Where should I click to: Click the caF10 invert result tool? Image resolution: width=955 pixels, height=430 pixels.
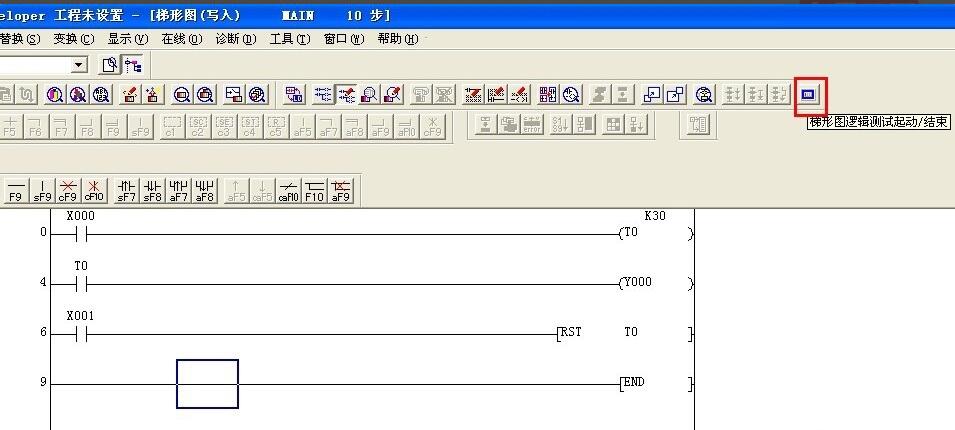click(288, 190)
